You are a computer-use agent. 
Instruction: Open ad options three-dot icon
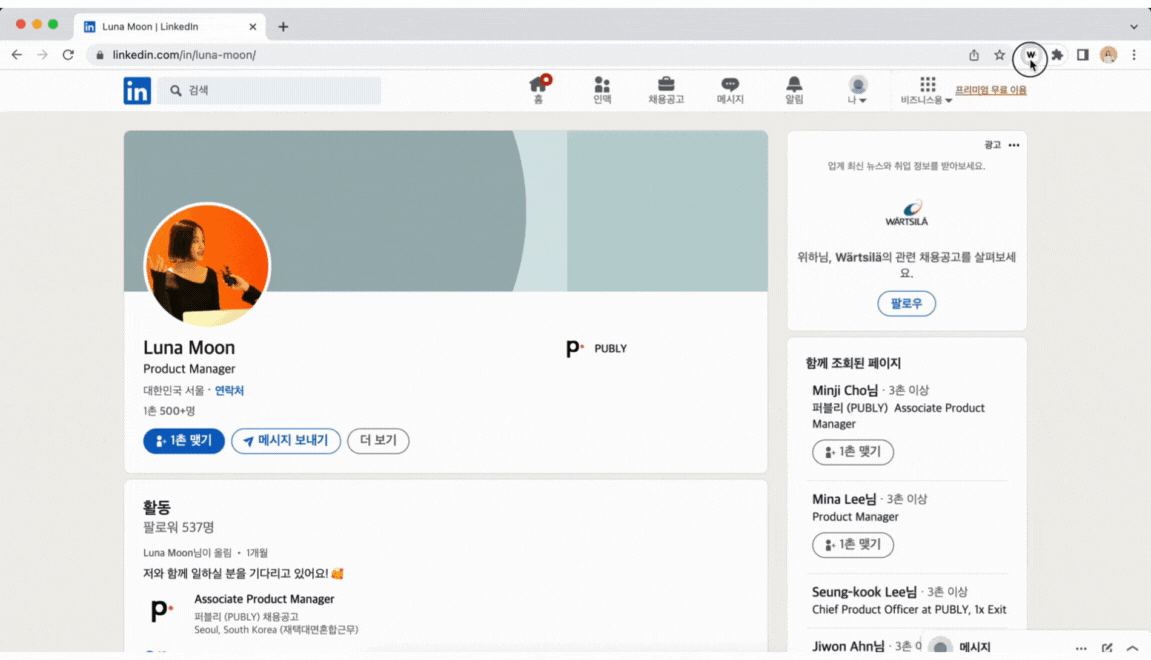pos(1014,145)
